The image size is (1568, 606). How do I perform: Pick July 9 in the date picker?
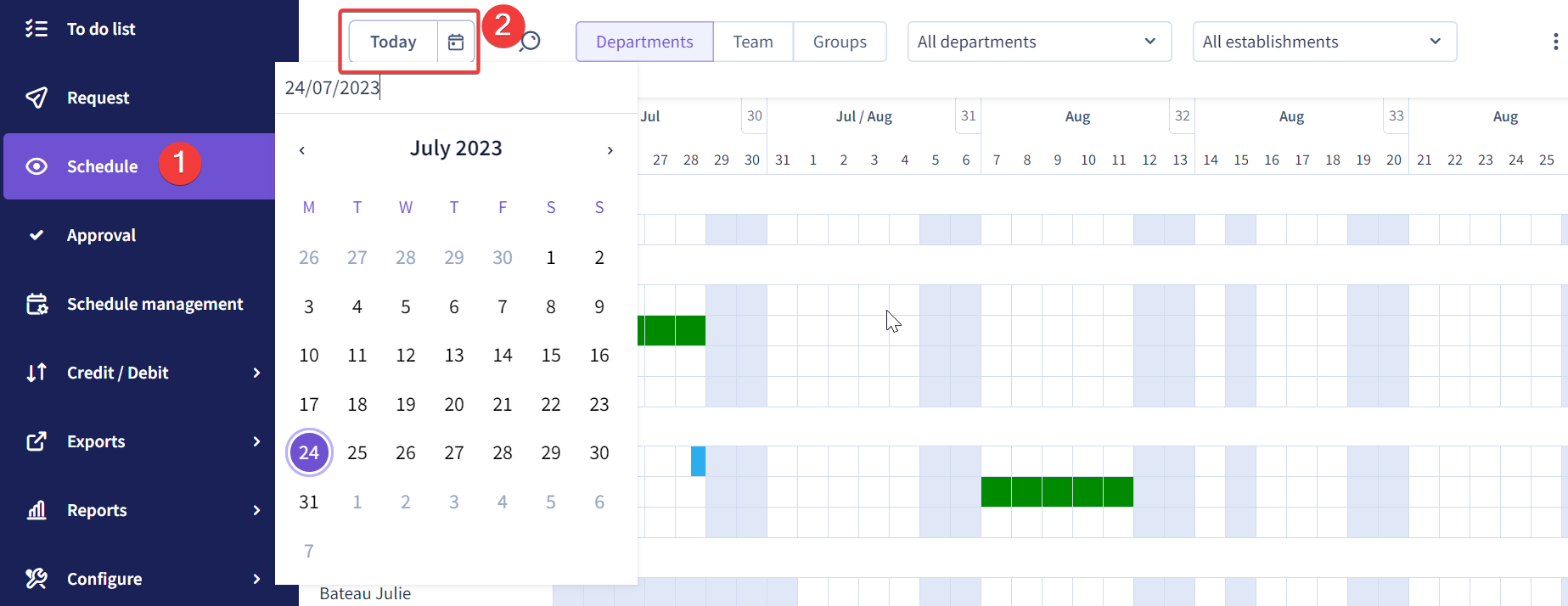pos(599,306)
